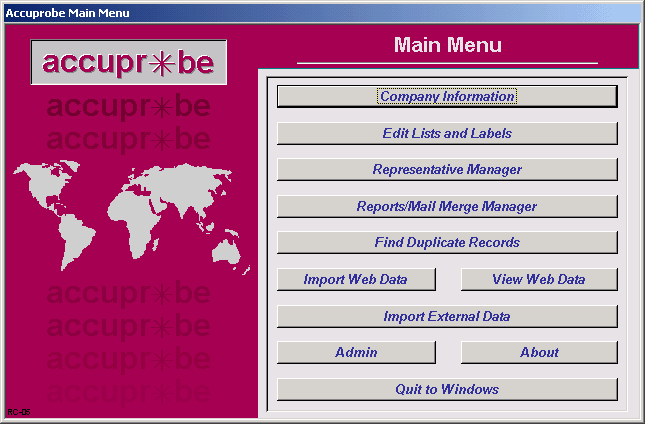Viewport: 645px width, 424px height.
Task: Click the Accuprobe Main Menu title bar
Action: [322, 13]
